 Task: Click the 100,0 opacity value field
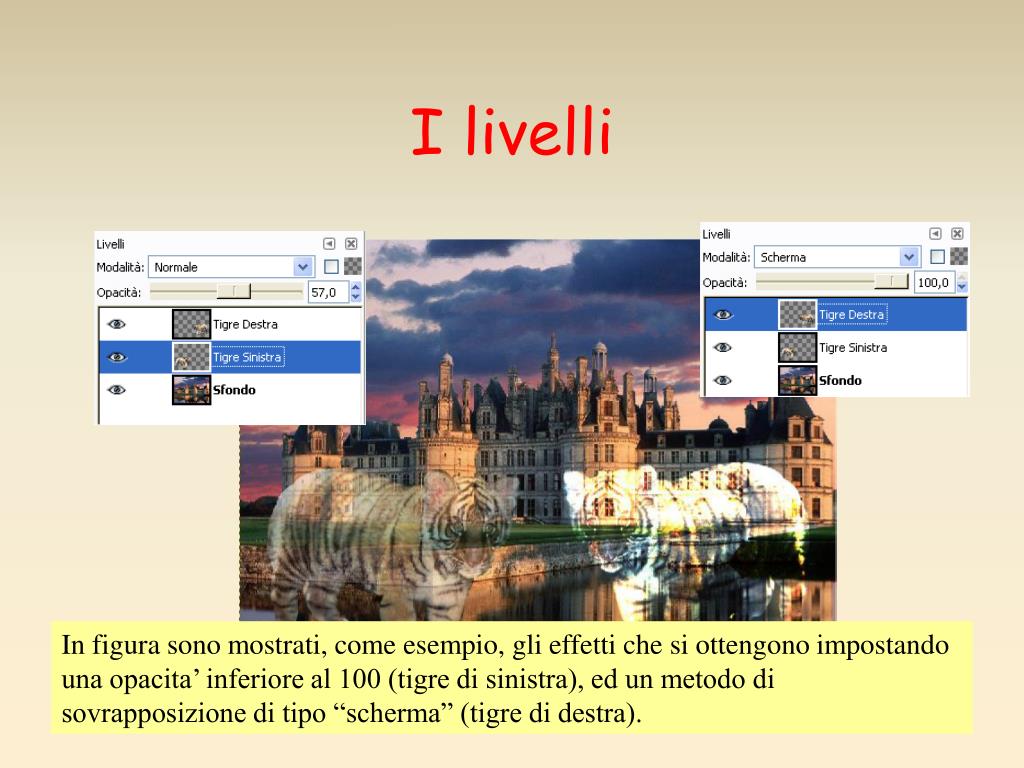[x=935, y=282]
